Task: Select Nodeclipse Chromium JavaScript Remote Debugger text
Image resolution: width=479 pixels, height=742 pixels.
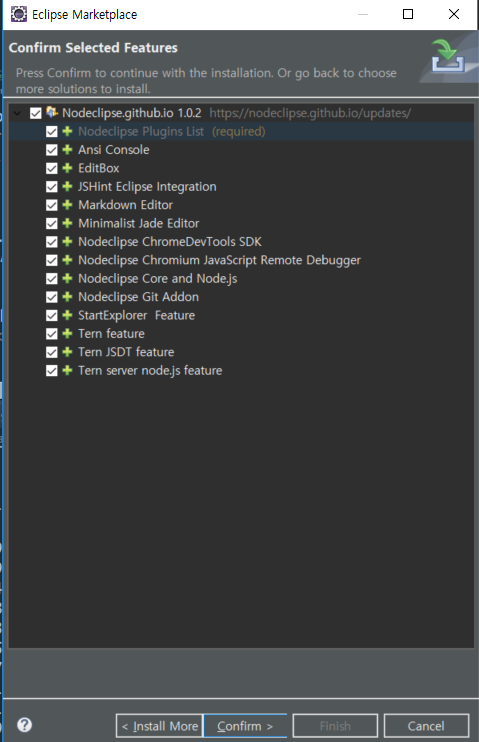Action: [219, 260]
